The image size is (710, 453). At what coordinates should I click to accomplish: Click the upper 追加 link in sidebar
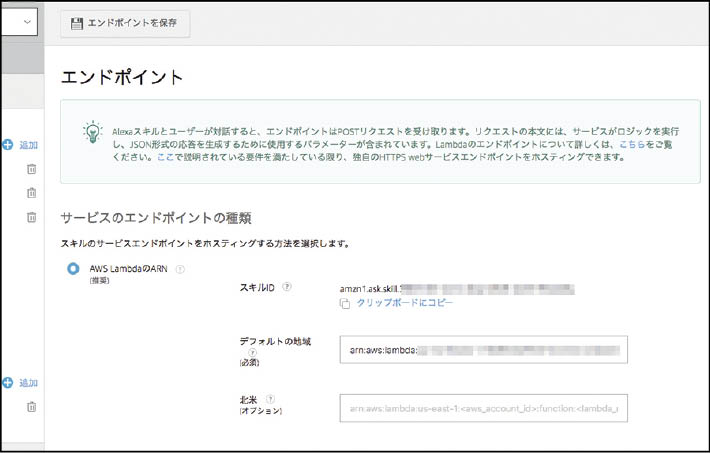click(x=29, y=145)
